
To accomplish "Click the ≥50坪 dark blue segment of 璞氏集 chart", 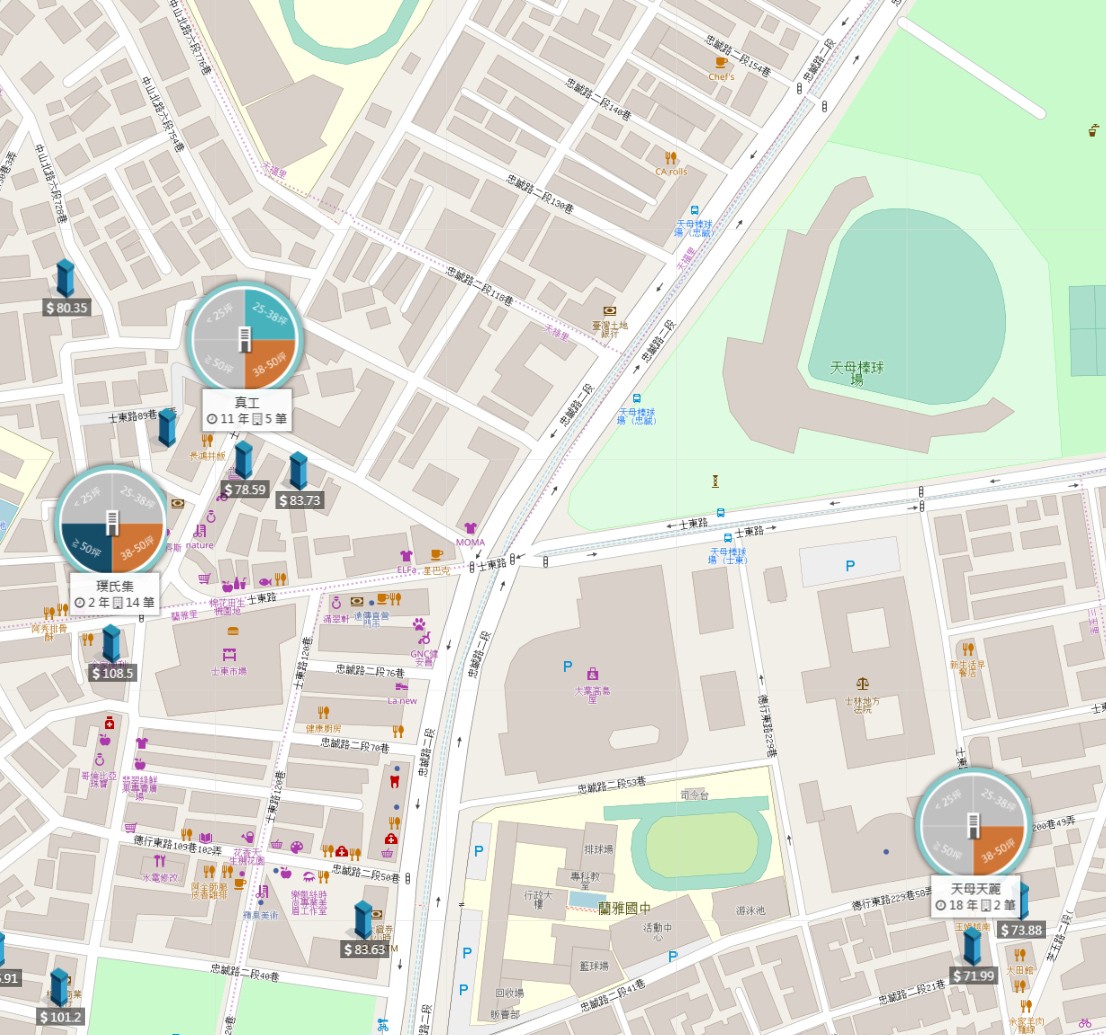I will click(86, 547).
